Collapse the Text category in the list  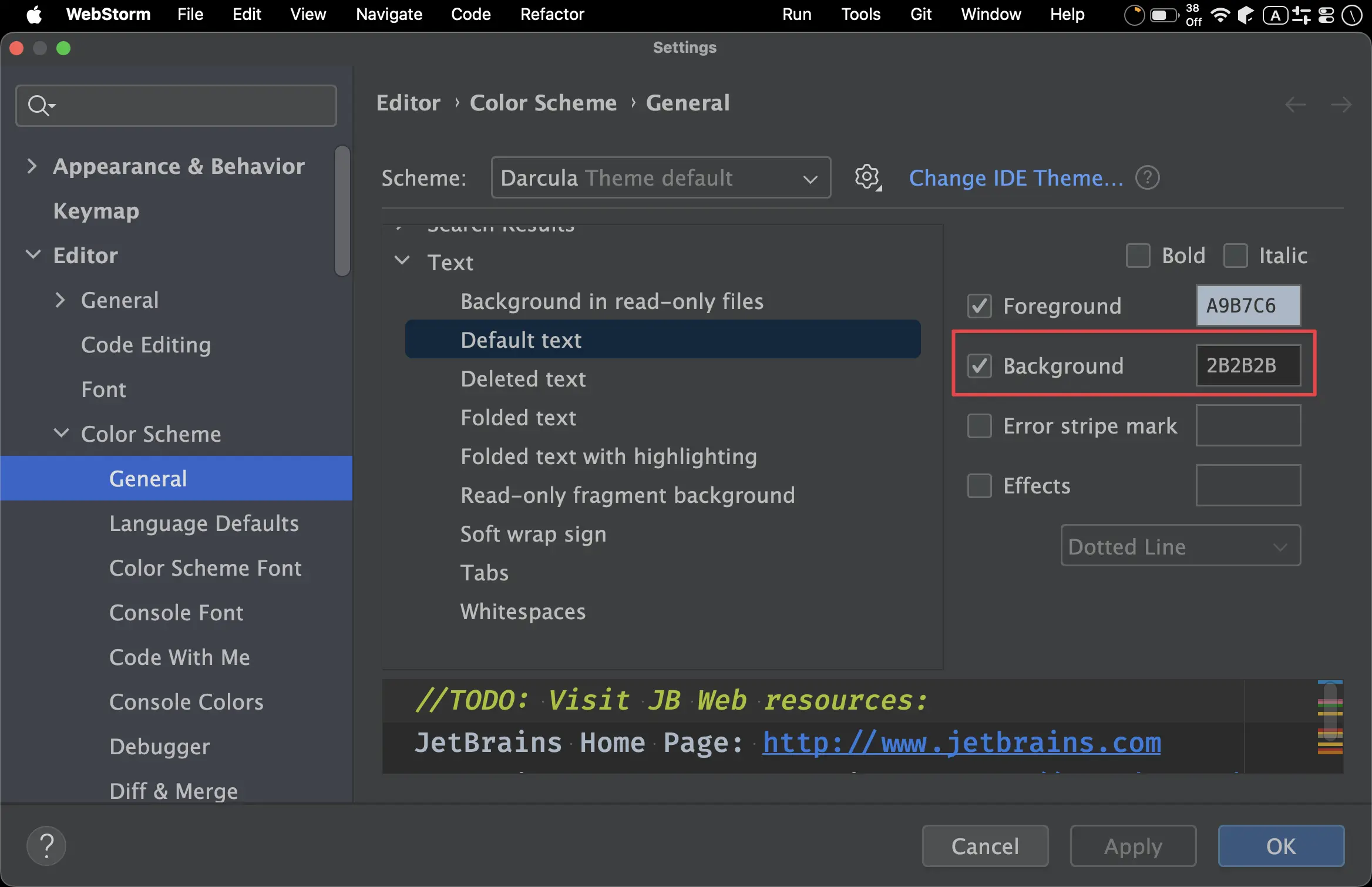[x=402, y=261]
